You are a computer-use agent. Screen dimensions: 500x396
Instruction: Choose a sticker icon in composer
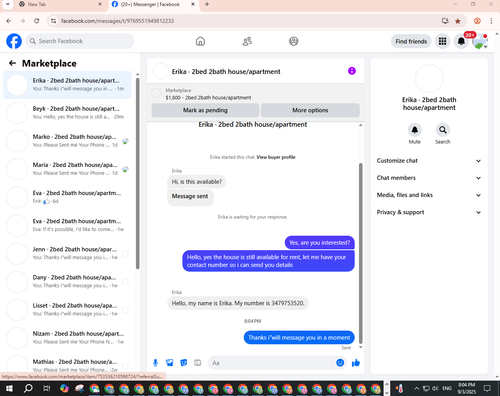[184, 363]
